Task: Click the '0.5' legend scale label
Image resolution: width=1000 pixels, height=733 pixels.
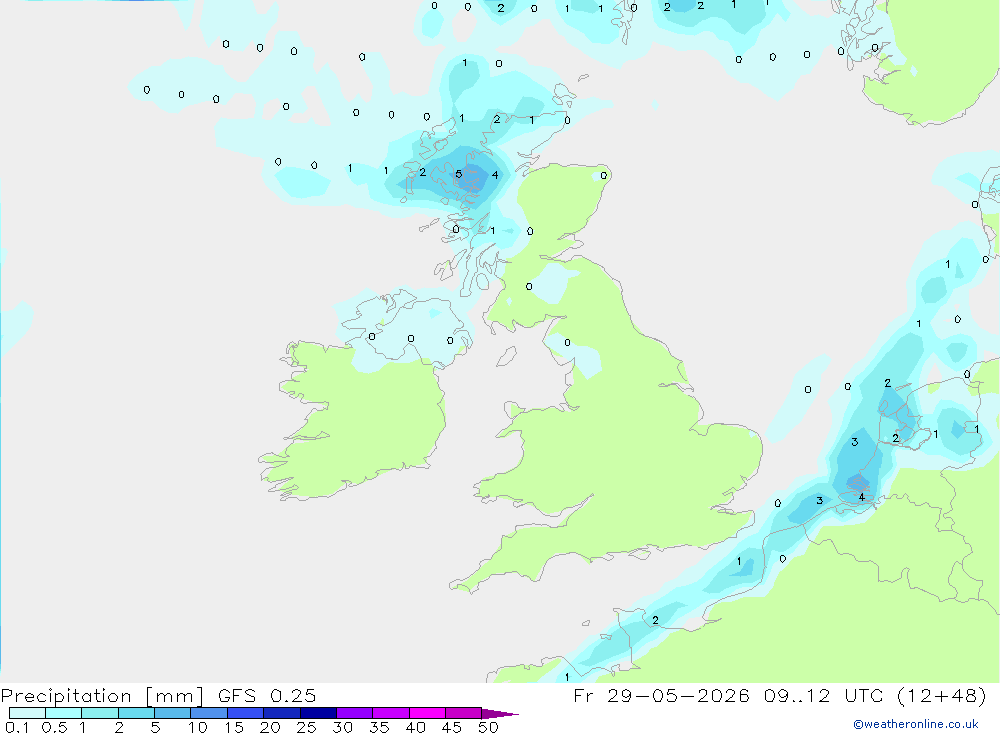Action: click(54, 727)
